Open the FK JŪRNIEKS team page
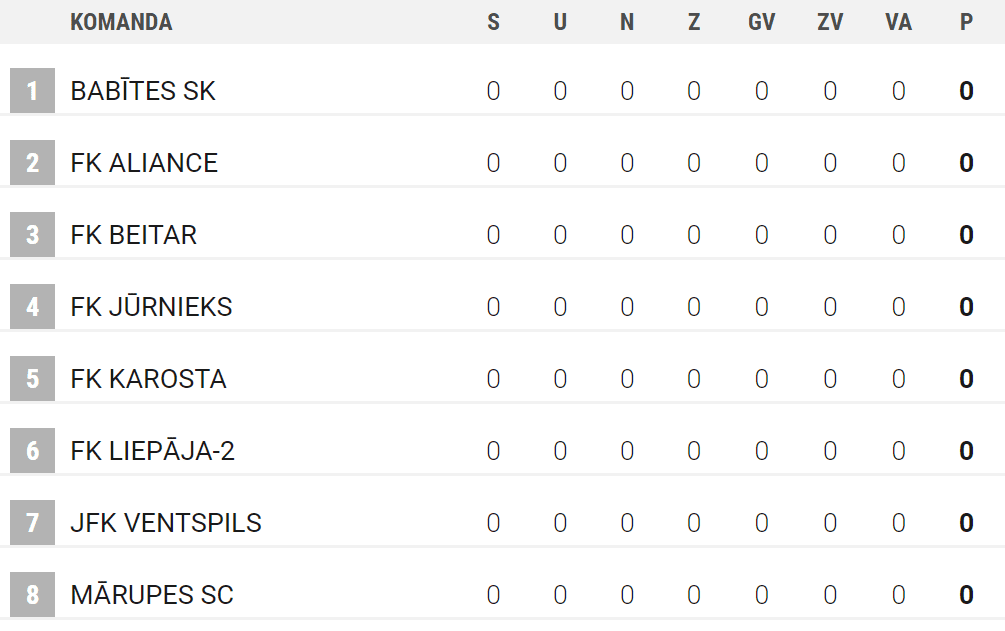This screenshot has height=631, width=1005. pos(151,306)
